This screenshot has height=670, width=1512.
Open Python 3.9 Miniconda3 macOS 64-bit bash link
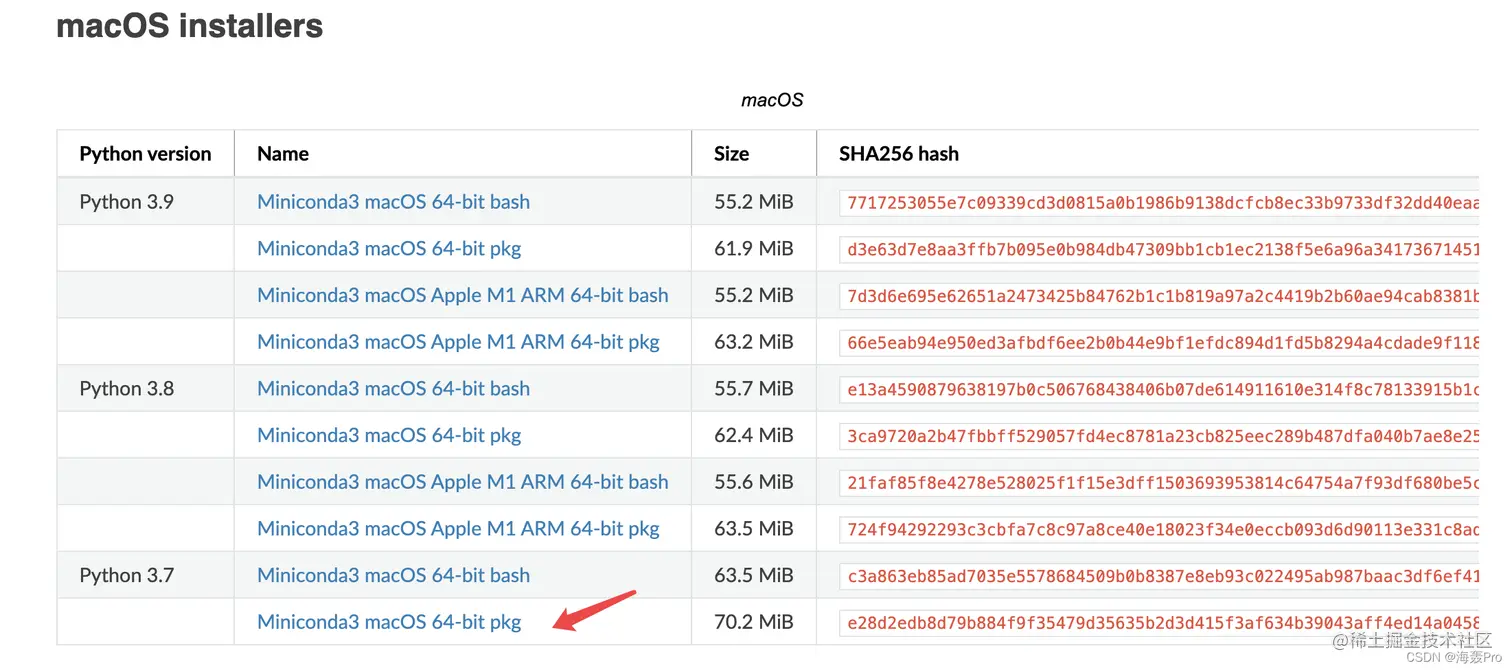click(x=393, y=202)
